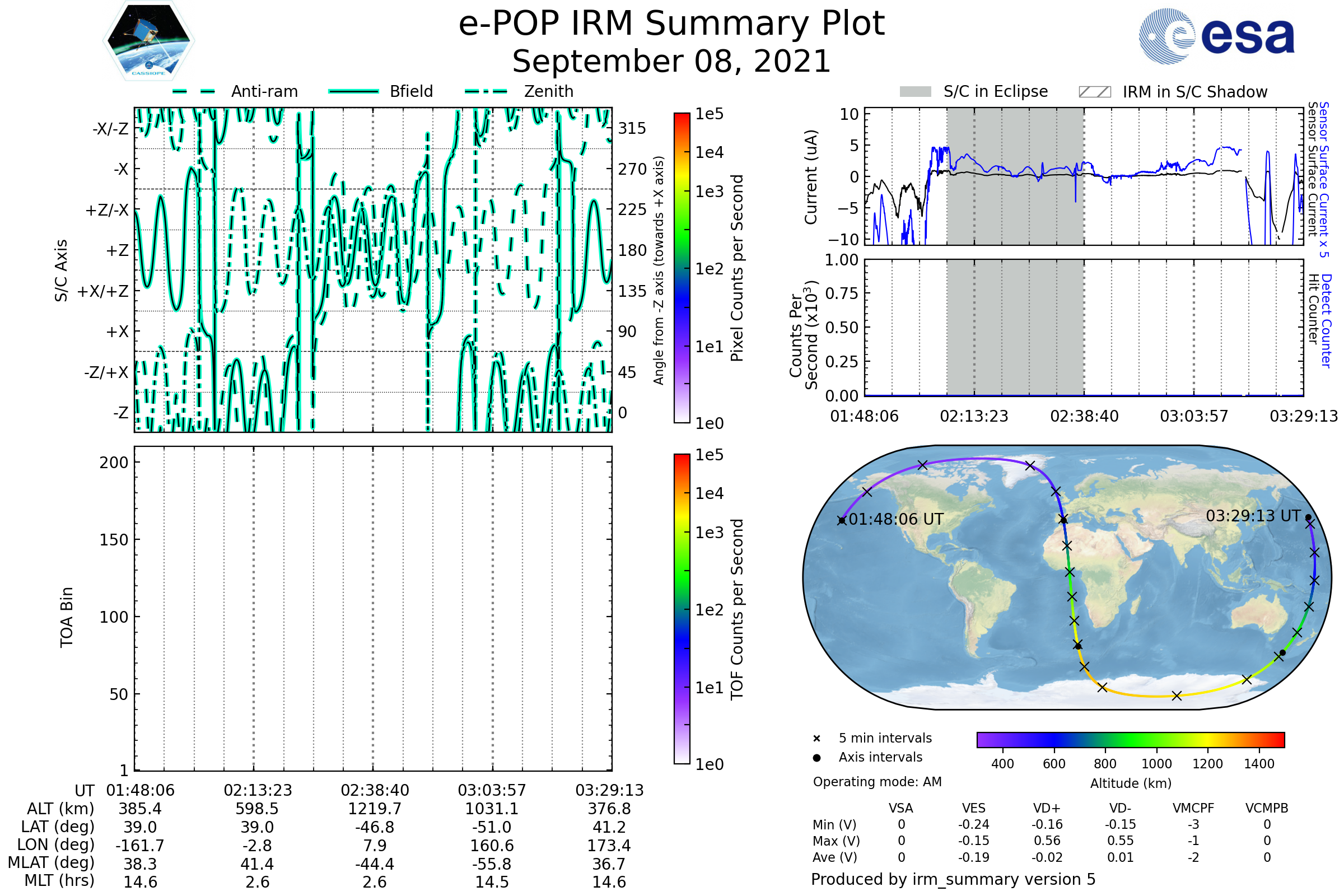Image resolution: width=1344 pixels, height=896 pixels.
Task: Click the Axis intervals dot legend marker
Action: (816, 758)
